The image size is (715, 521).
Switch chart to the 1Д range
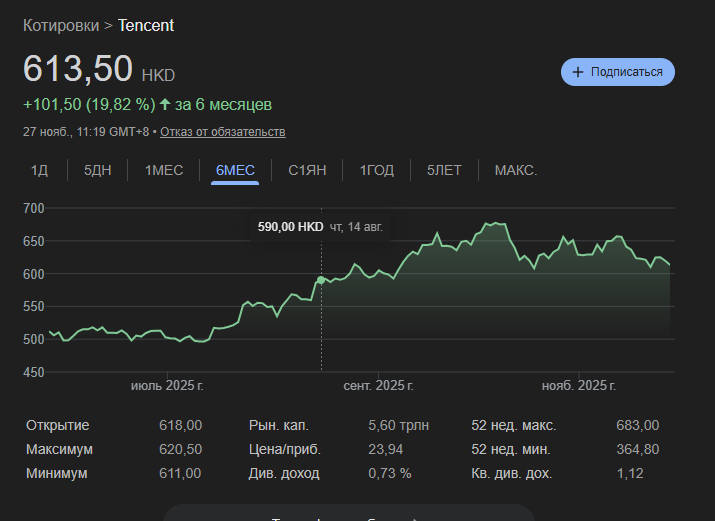pos(39,170)
